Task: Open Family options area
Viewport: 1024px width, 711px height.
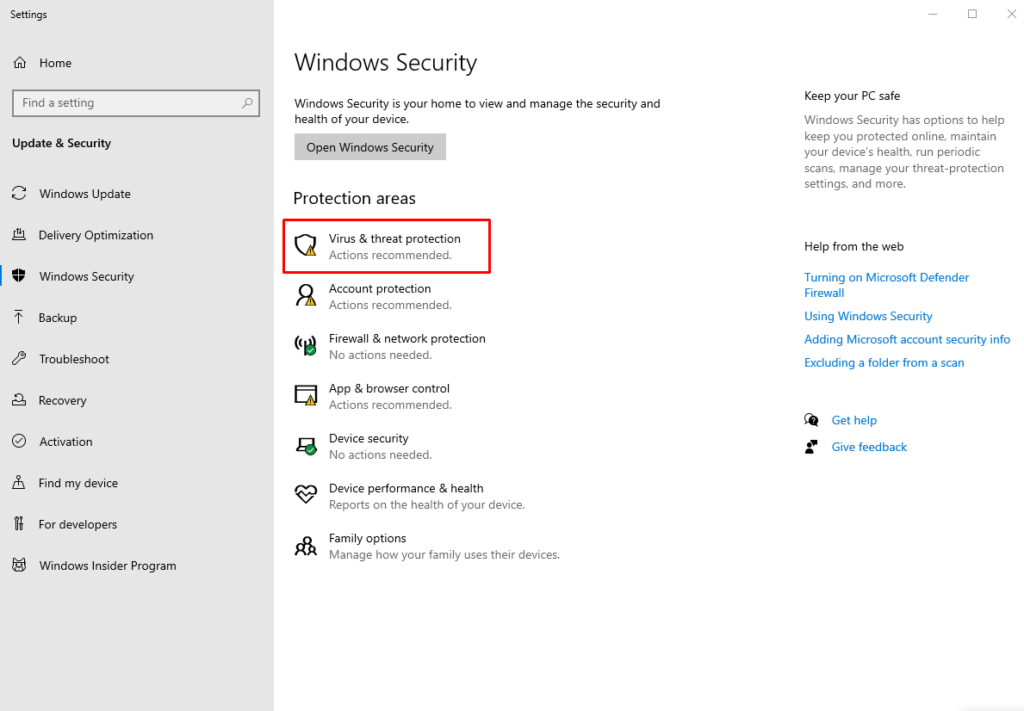Action: [427, 546]
